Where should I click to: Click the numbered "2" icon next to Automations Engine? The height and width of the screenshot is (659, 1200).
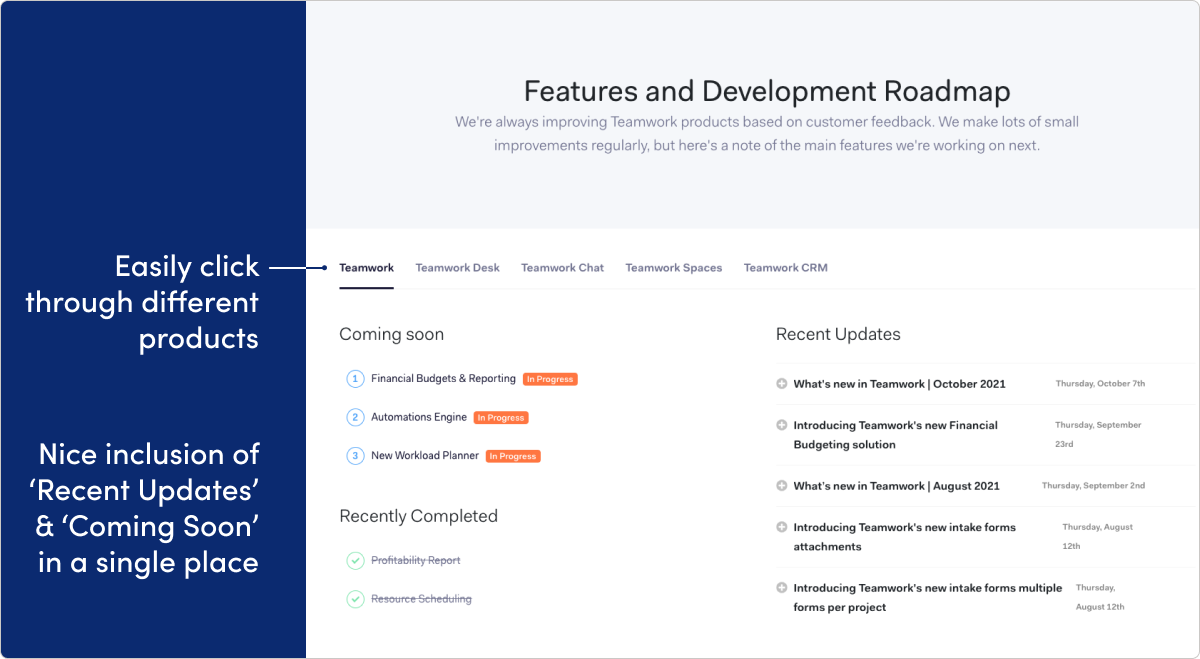[355, 417]
